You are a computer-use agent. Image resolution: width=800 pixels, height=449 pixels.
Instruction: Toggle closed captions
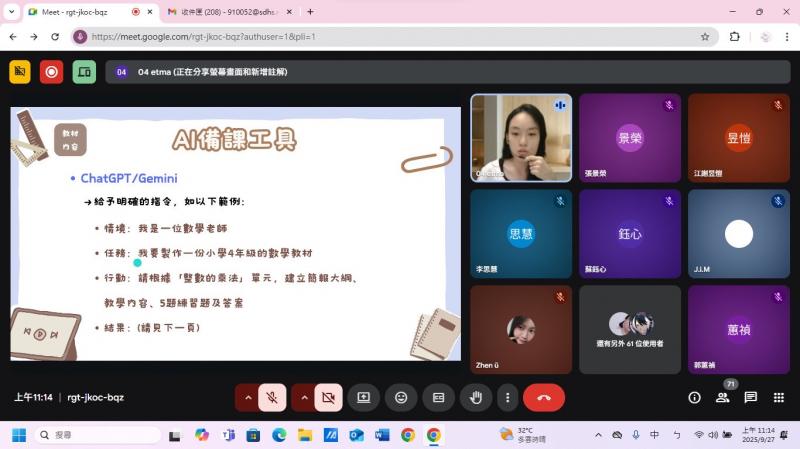[438, 397]
